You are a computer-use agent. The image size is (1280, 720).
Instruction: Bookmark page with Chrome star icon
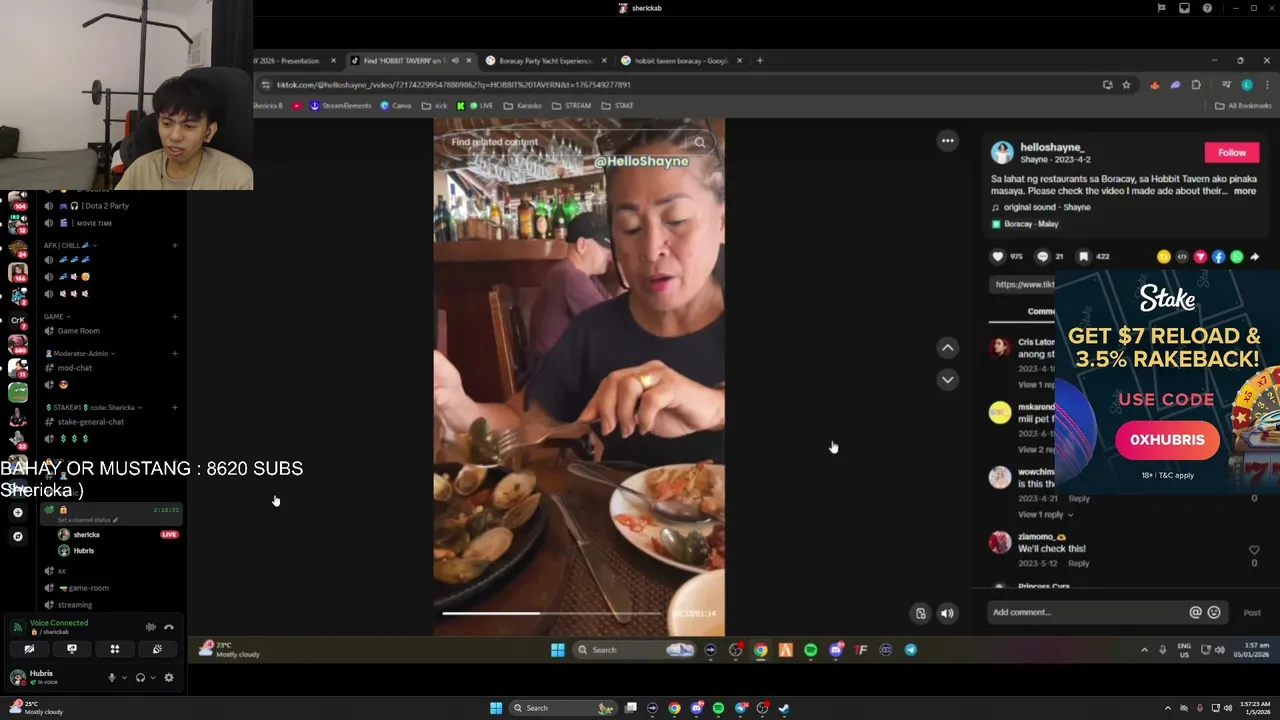(1126, 85)
